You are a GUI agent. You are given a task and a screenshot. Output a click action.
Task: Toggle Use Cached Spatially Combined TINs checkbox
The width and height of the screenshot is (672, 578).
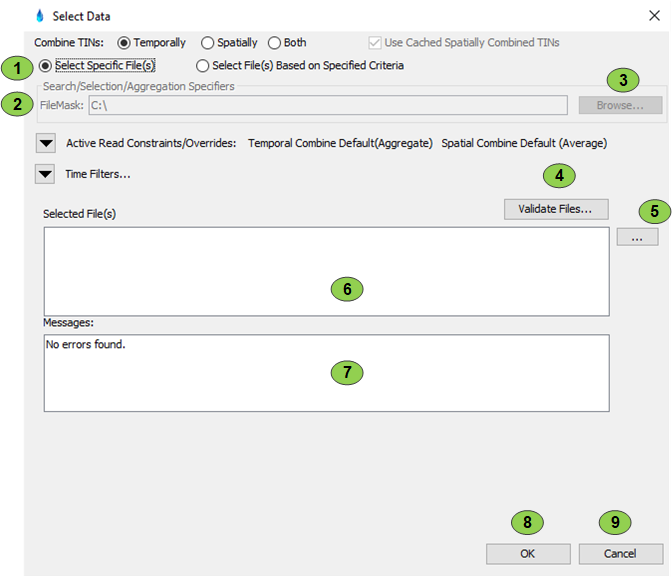click(375, 43)
